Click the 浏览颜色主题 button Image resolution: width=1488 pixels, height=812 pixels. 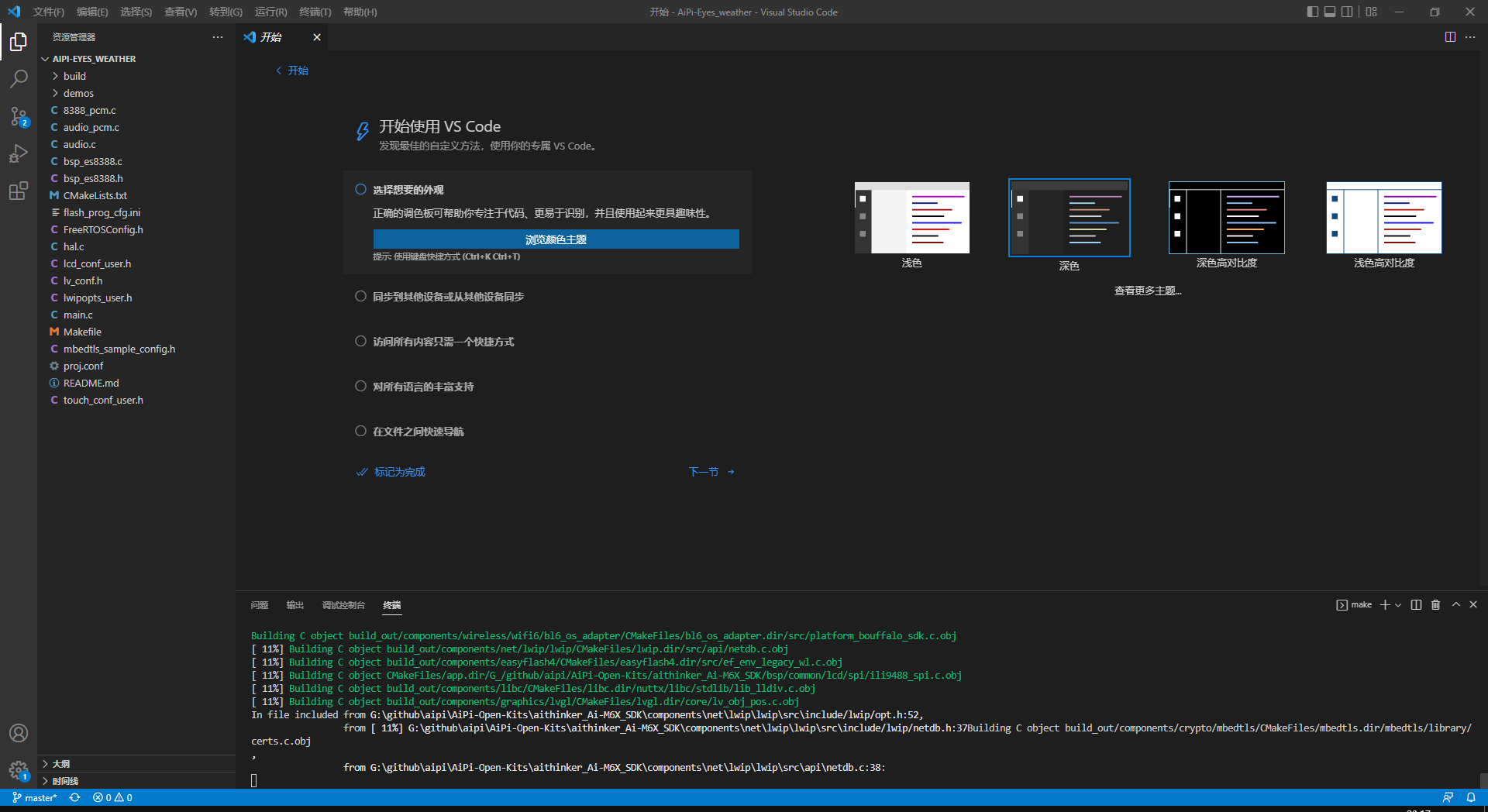(556, 239)
